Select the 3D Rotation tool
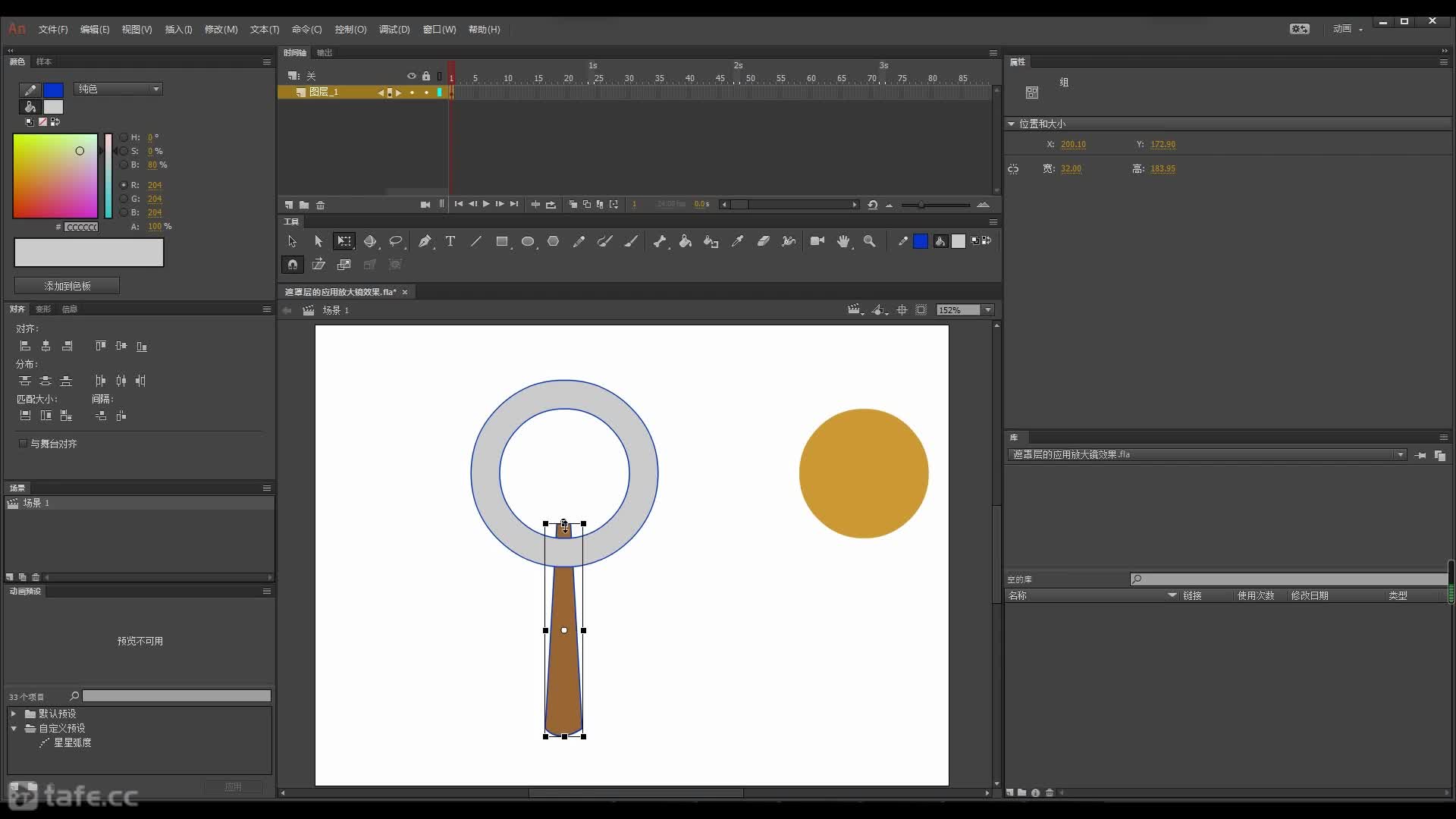 point(370,241)
